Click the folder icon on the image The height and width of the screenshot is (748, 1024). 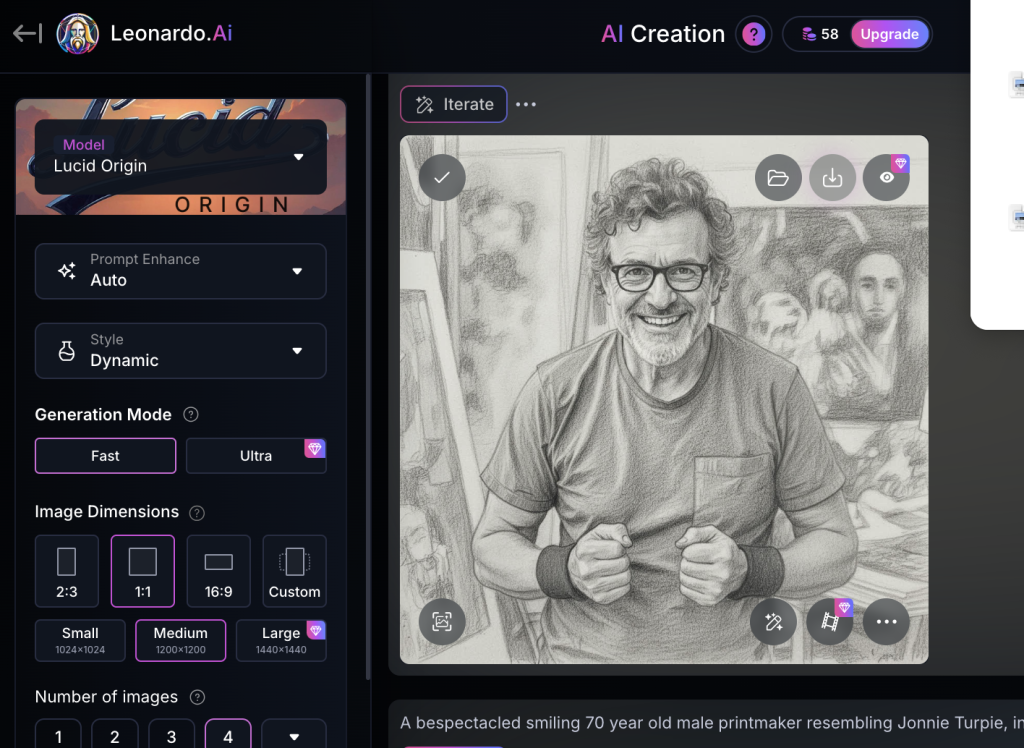778,178
